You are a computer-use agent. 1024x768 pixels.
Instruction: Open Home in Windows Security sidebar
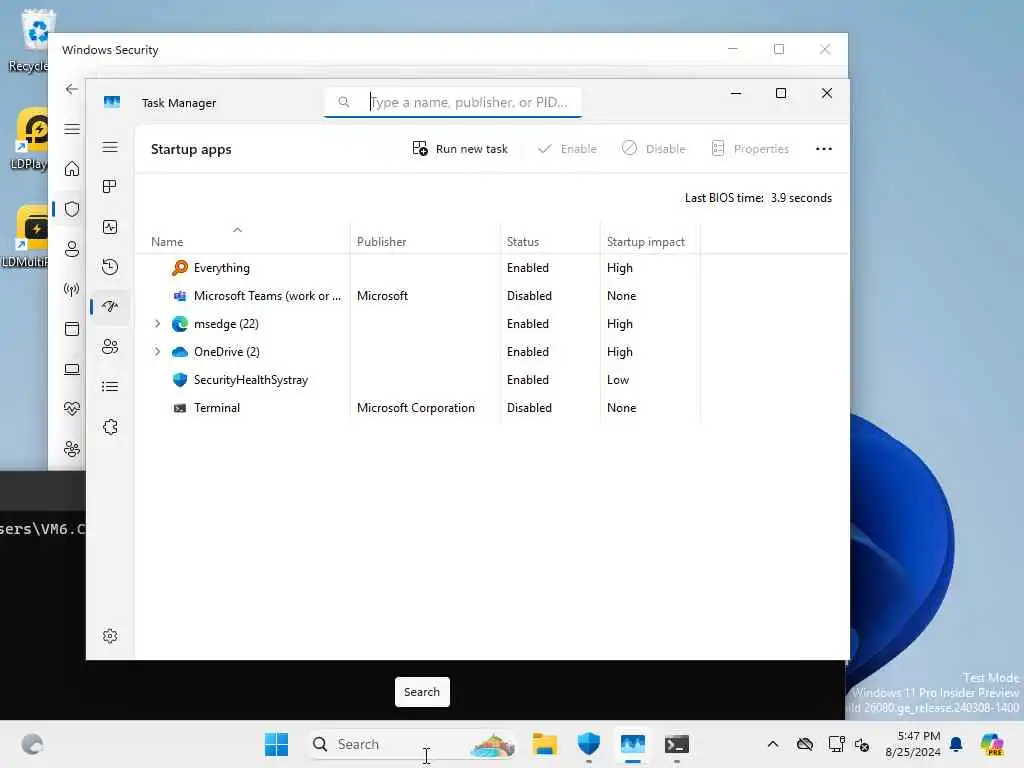pos(72,169)
